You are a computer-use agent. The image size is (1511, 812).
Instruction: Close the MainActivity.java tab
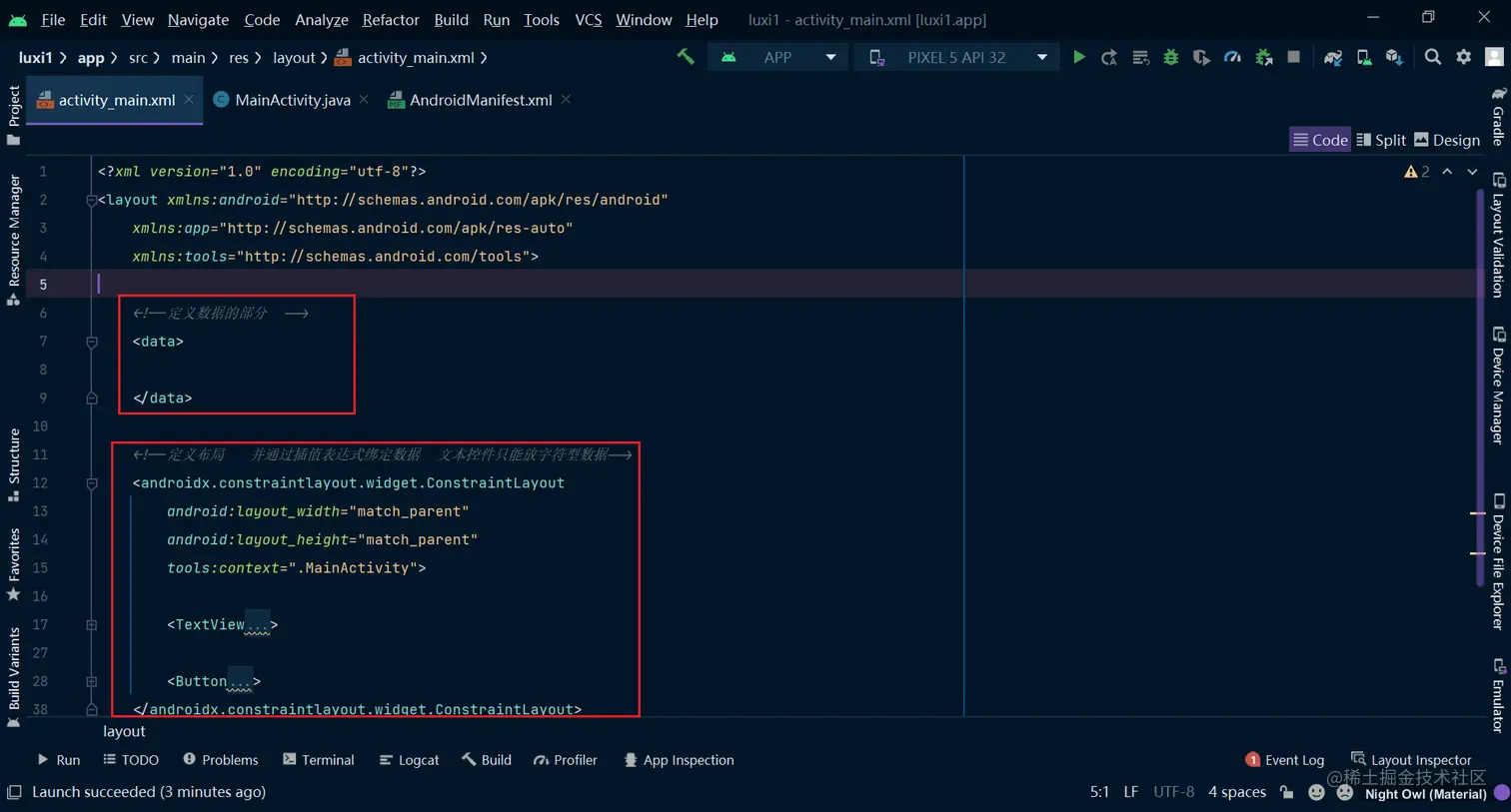click(364, 100)
